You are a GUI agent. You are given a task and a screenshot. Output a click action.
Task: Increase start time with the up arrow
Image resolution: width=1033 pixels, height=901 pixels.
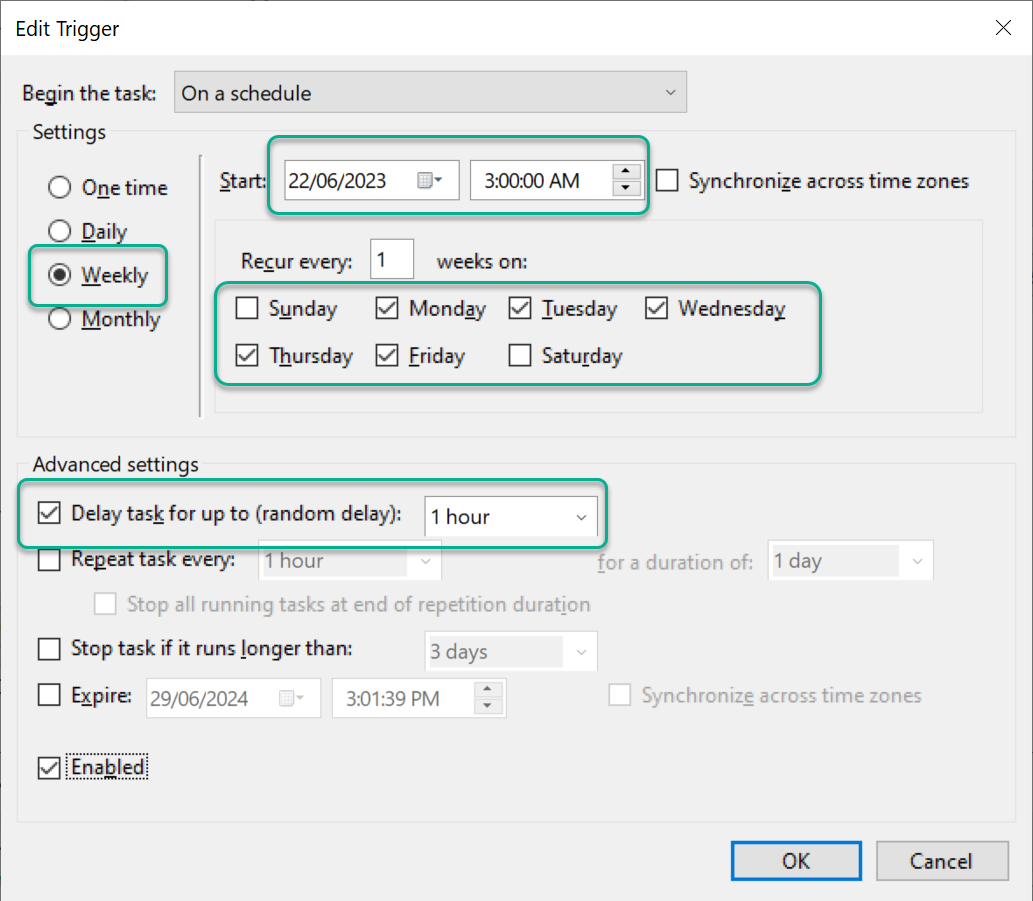(625, 173)
